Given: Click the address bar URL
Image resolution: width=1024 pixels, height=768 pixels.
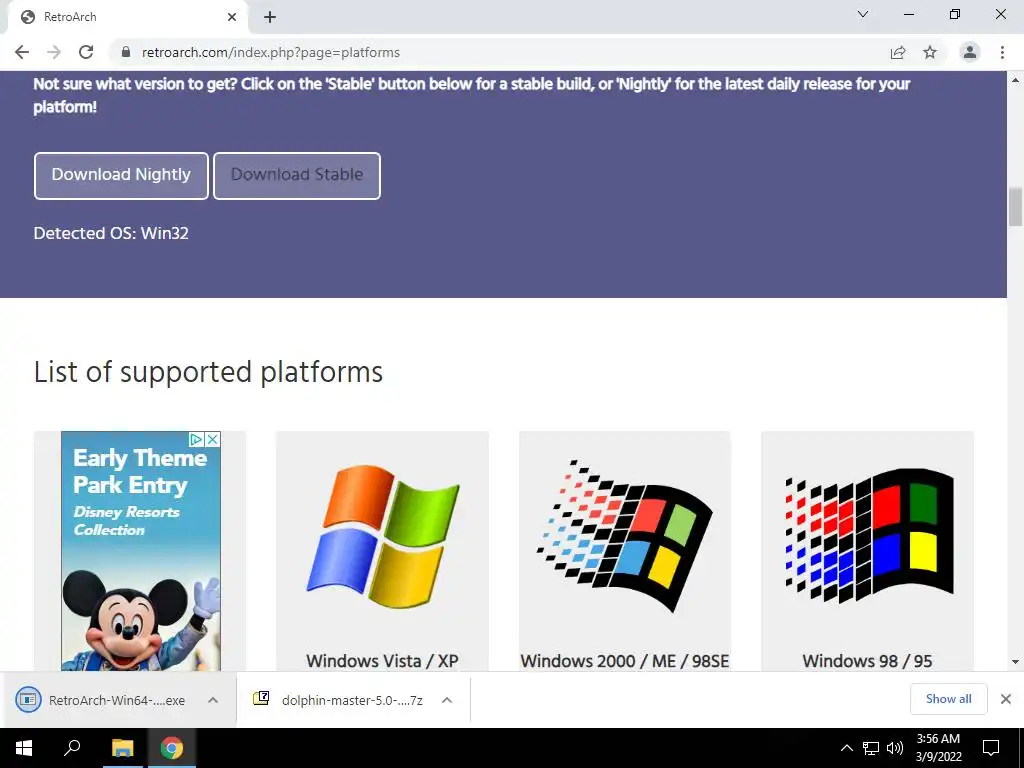Looking at the screenshot, I should pyautogui.click(x=270, y=52).
